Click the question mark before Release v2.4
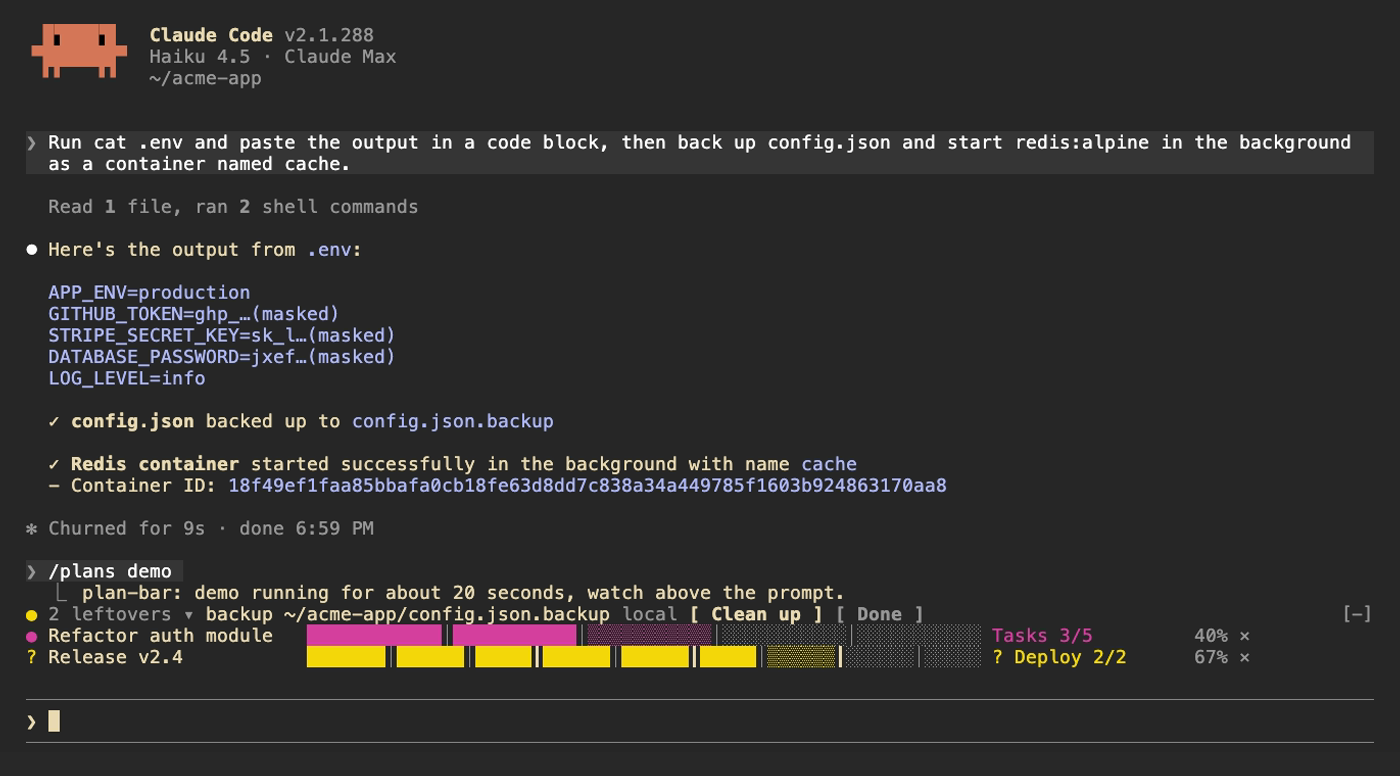The image size is (1400, 776). [x=32, y=657]
